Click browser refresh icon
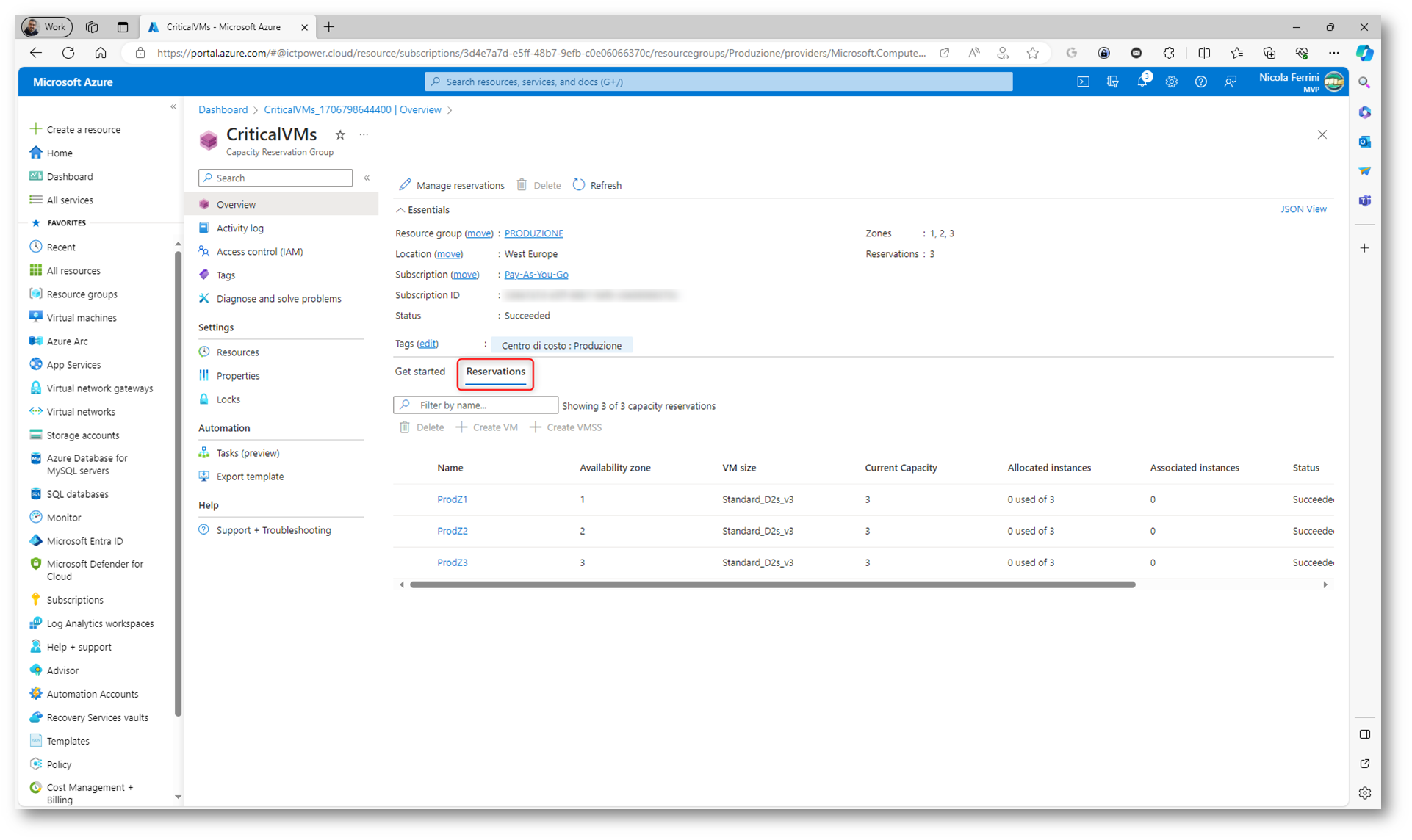This screenshot has width=1412, height=840. (x=68, y=53)
